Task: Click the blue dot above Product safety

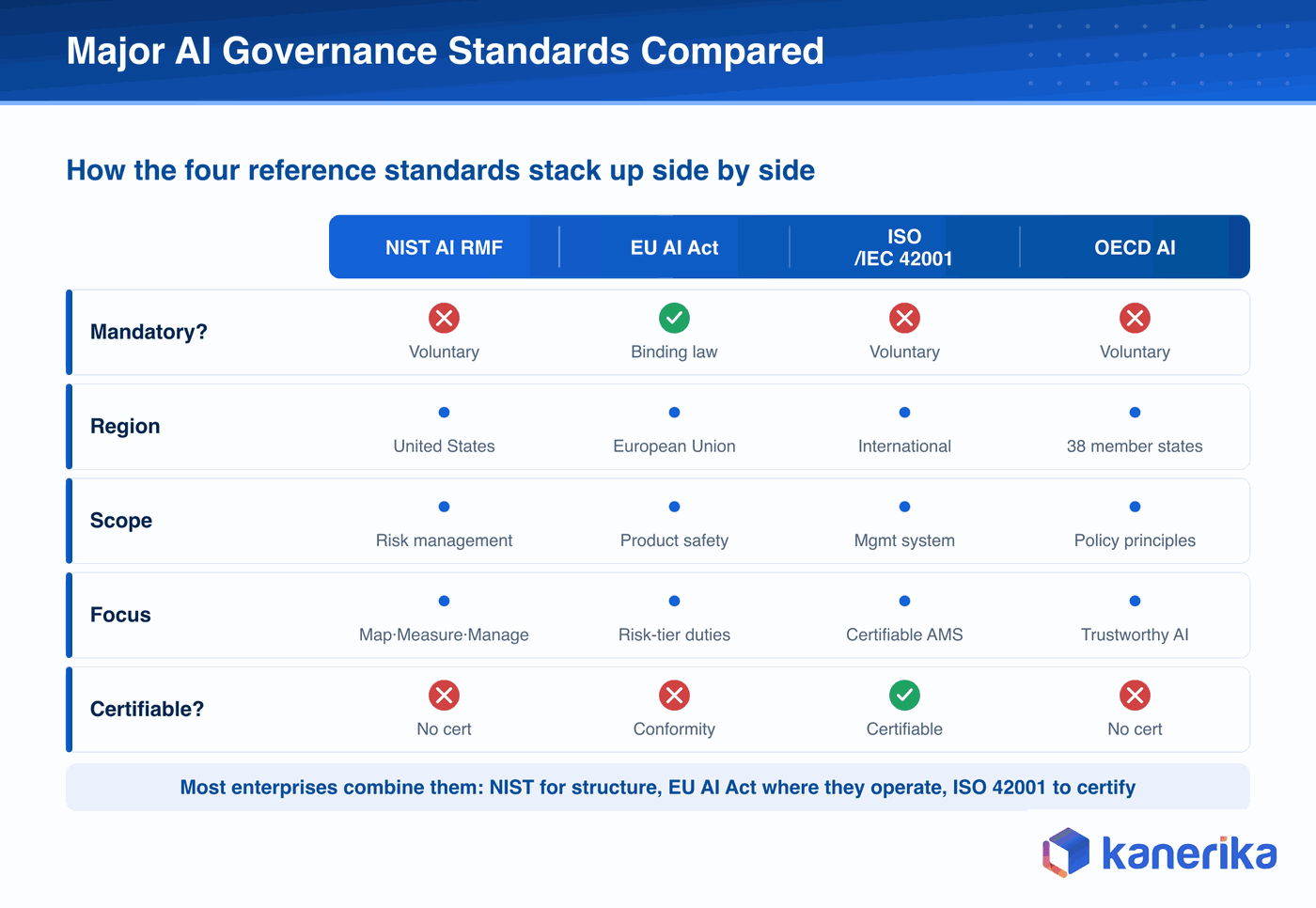Action: point(674,507)
